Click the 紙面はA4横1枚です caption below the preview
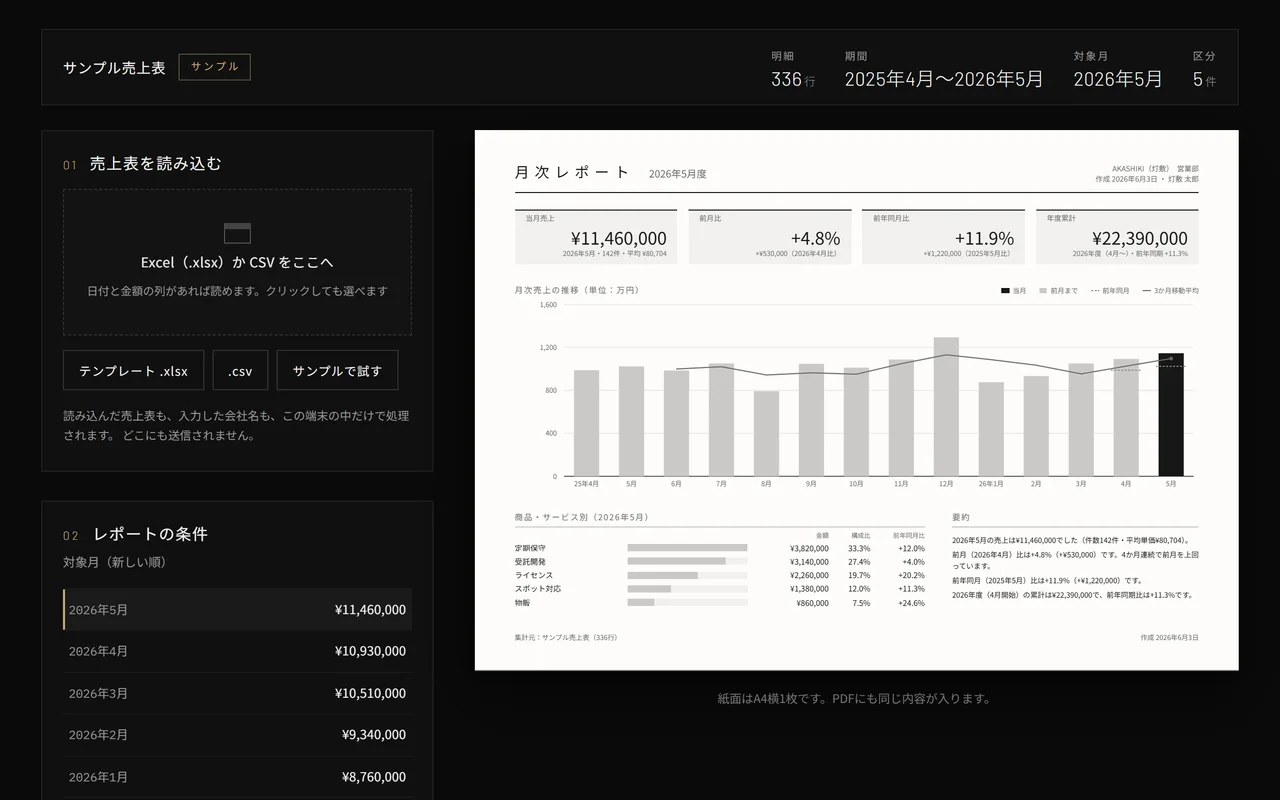 856,699
